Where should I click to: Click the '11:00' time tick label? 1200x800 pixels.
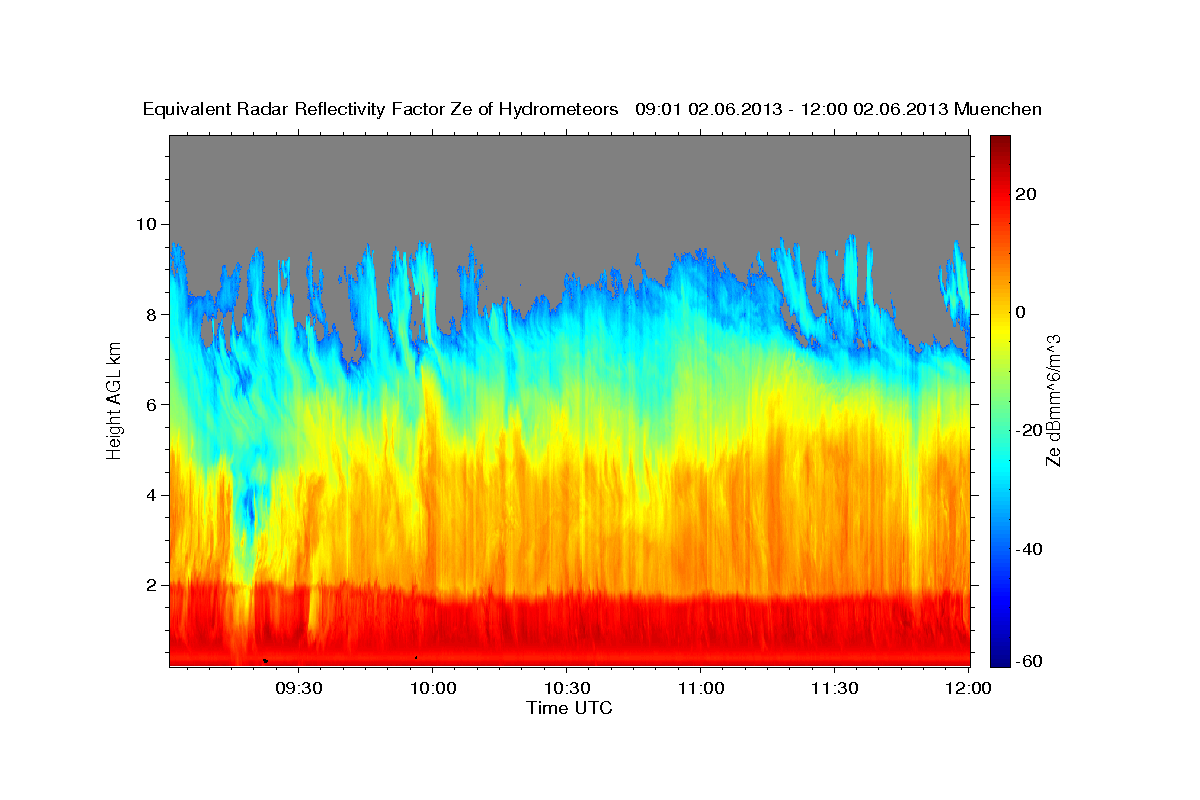tap(701, 689)
